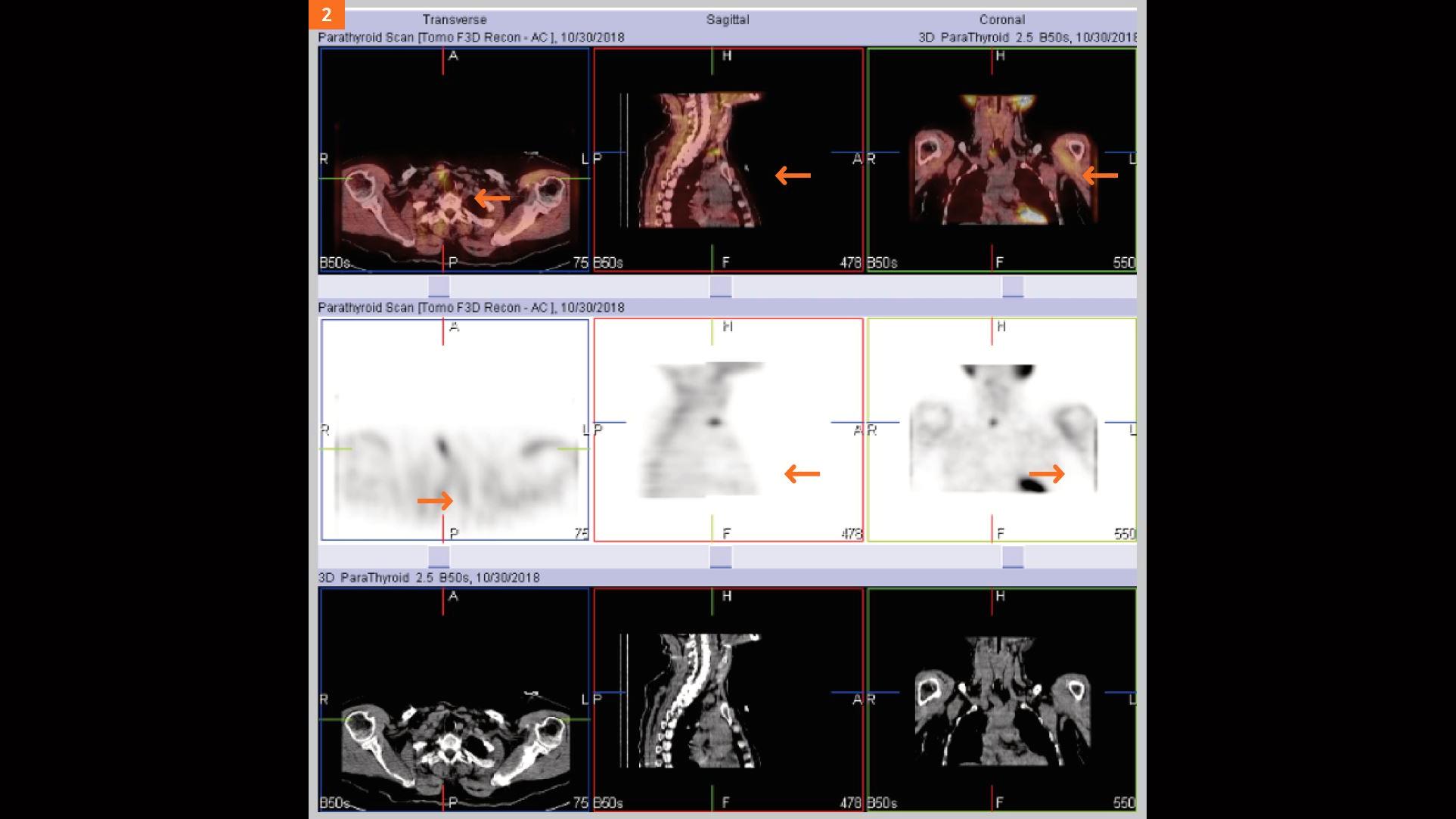Click the "P" posterior marker in the transverse SPECT view

coord(452,532)
